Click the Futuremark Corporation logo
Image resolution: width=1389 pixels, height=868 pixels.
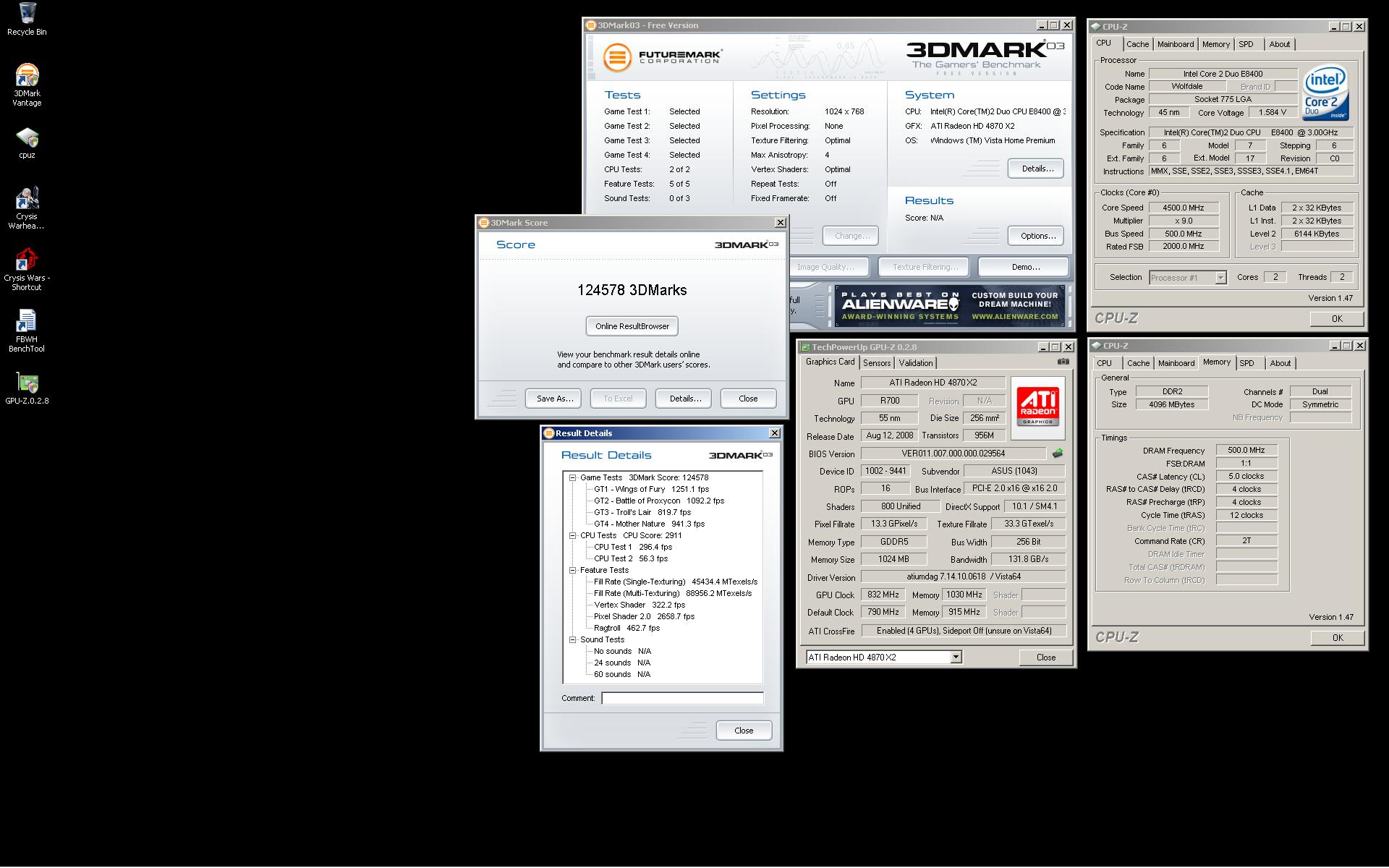point(663,56)
